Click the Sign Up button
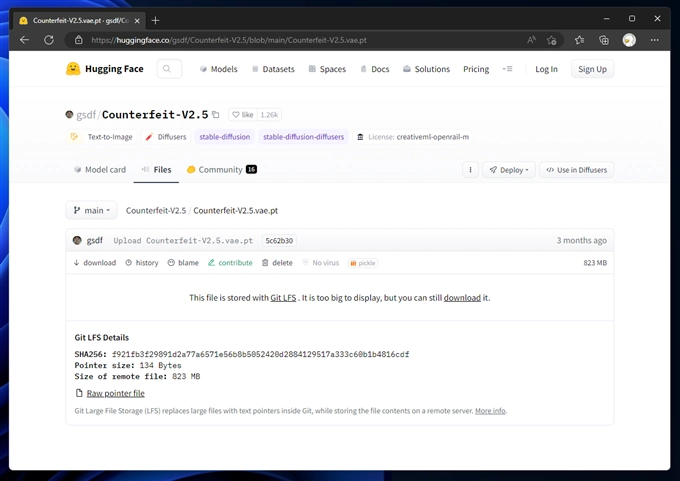Viewport: 680px width, 481px height. 592,69
